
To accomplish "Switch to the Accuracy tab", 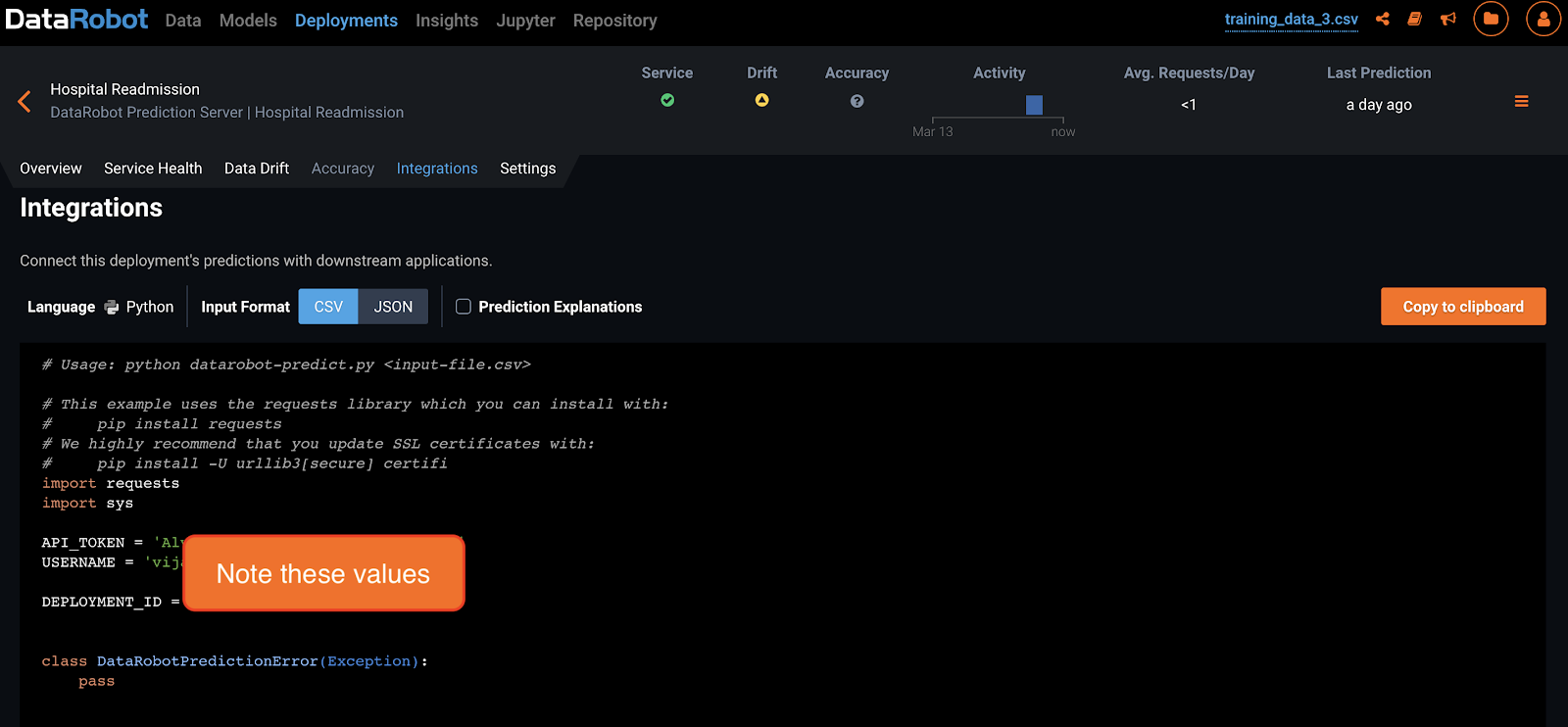I will [343, 169].
